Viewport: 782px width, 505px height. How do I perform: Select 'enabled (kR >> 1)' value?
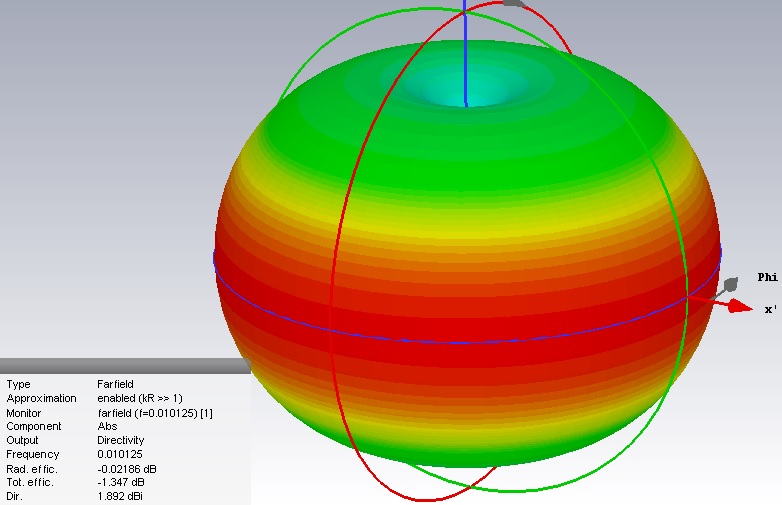(x=140, y=398)
